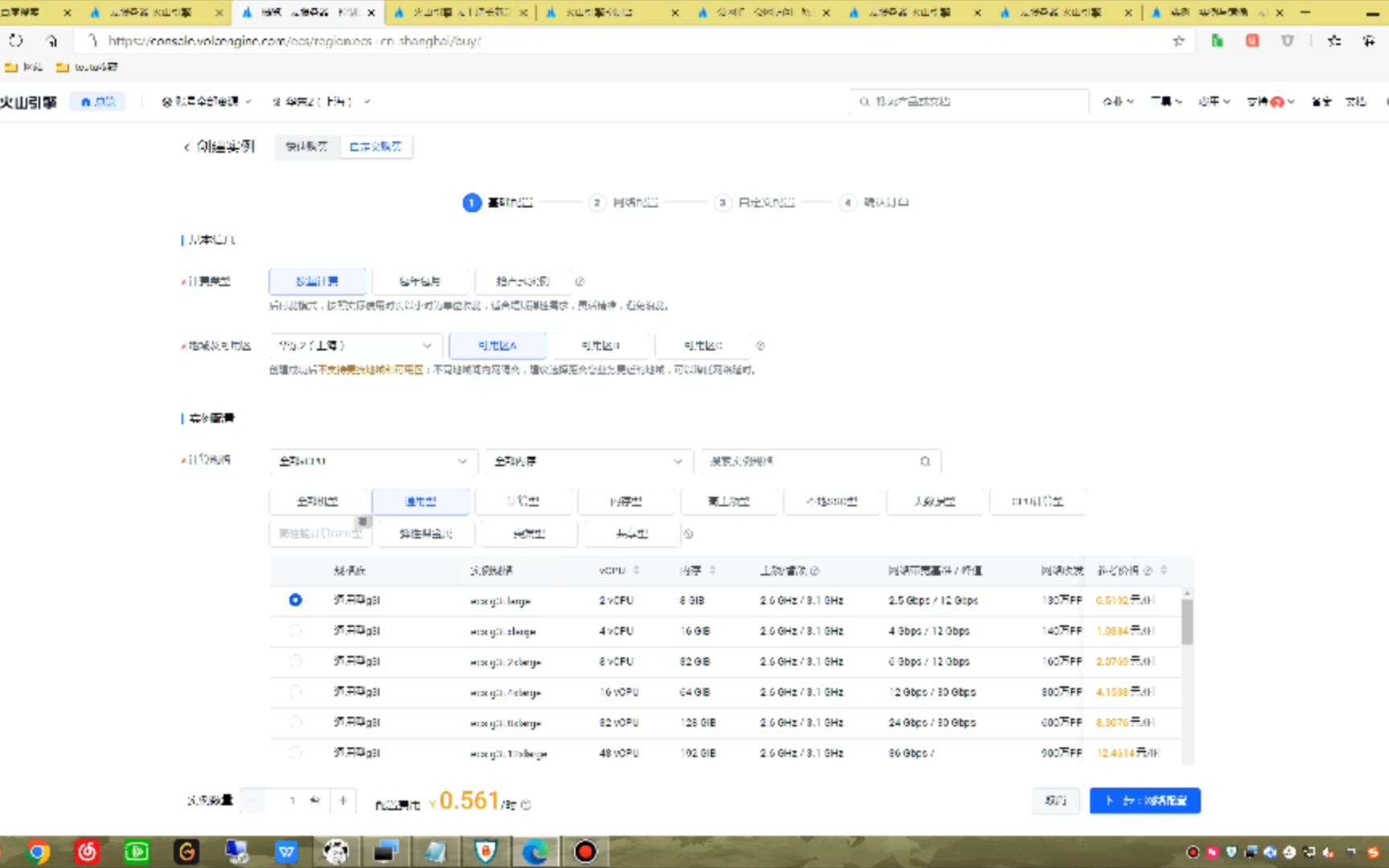Click the blue next-step network config button
Viewport: 1389px width, 868px height.
(x=1145, y=800)
